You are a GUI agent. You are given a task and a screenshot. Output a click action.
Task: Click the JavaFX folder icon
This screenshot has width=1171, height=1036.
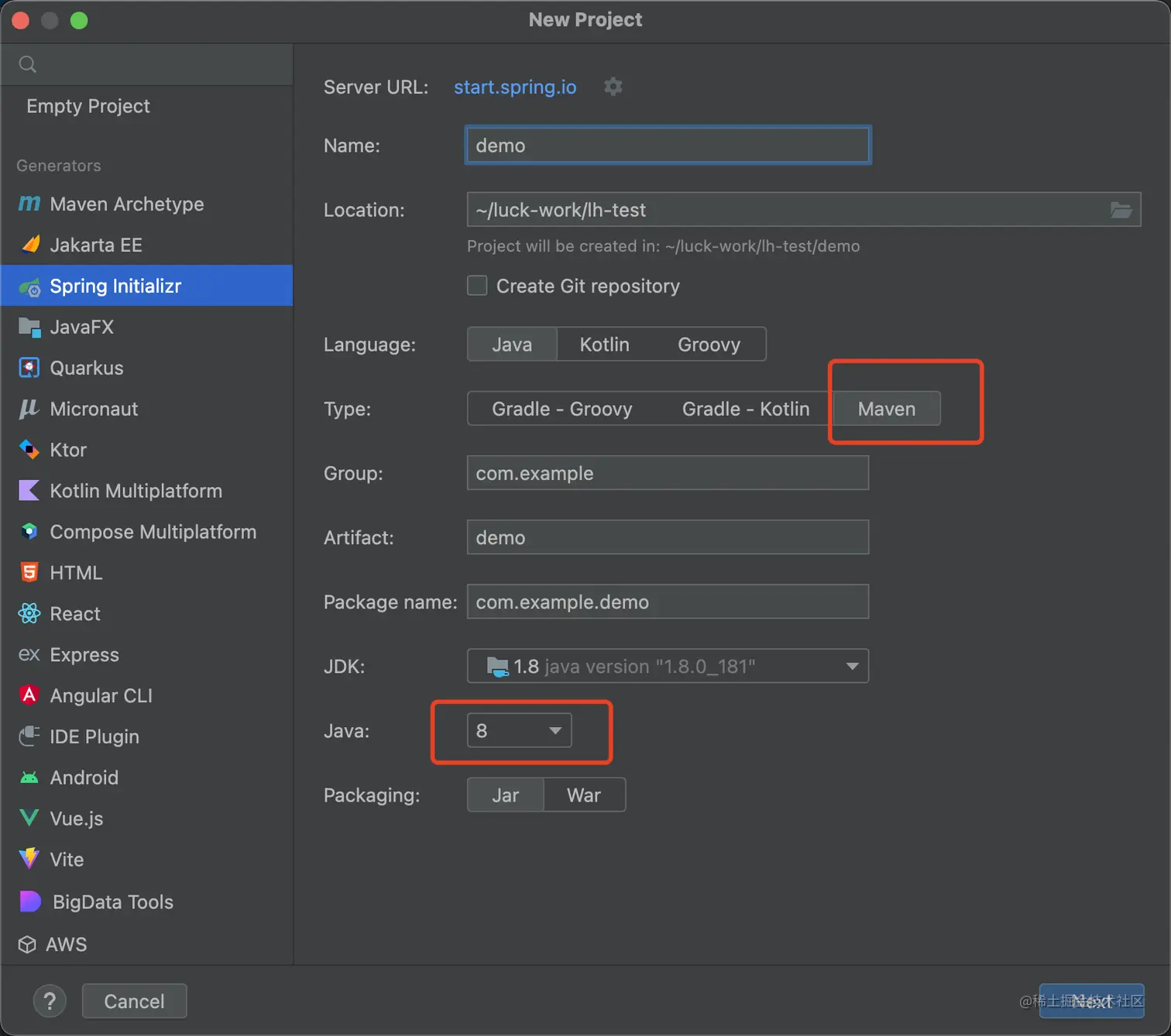coord(29,327)
